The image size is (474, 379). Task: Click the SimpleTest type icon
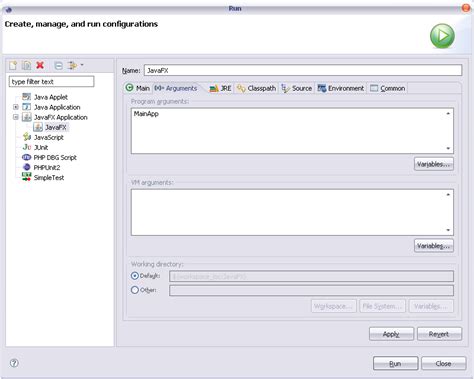[26, 177]
